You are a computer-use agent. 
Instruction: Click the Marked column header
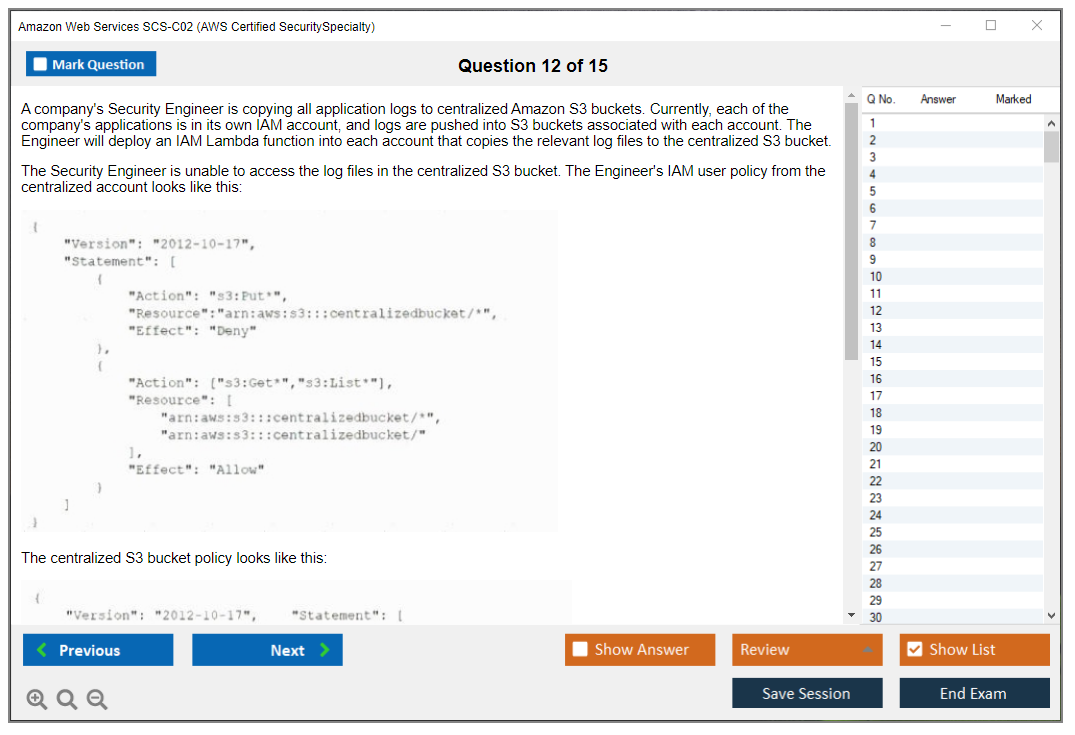1013,99
